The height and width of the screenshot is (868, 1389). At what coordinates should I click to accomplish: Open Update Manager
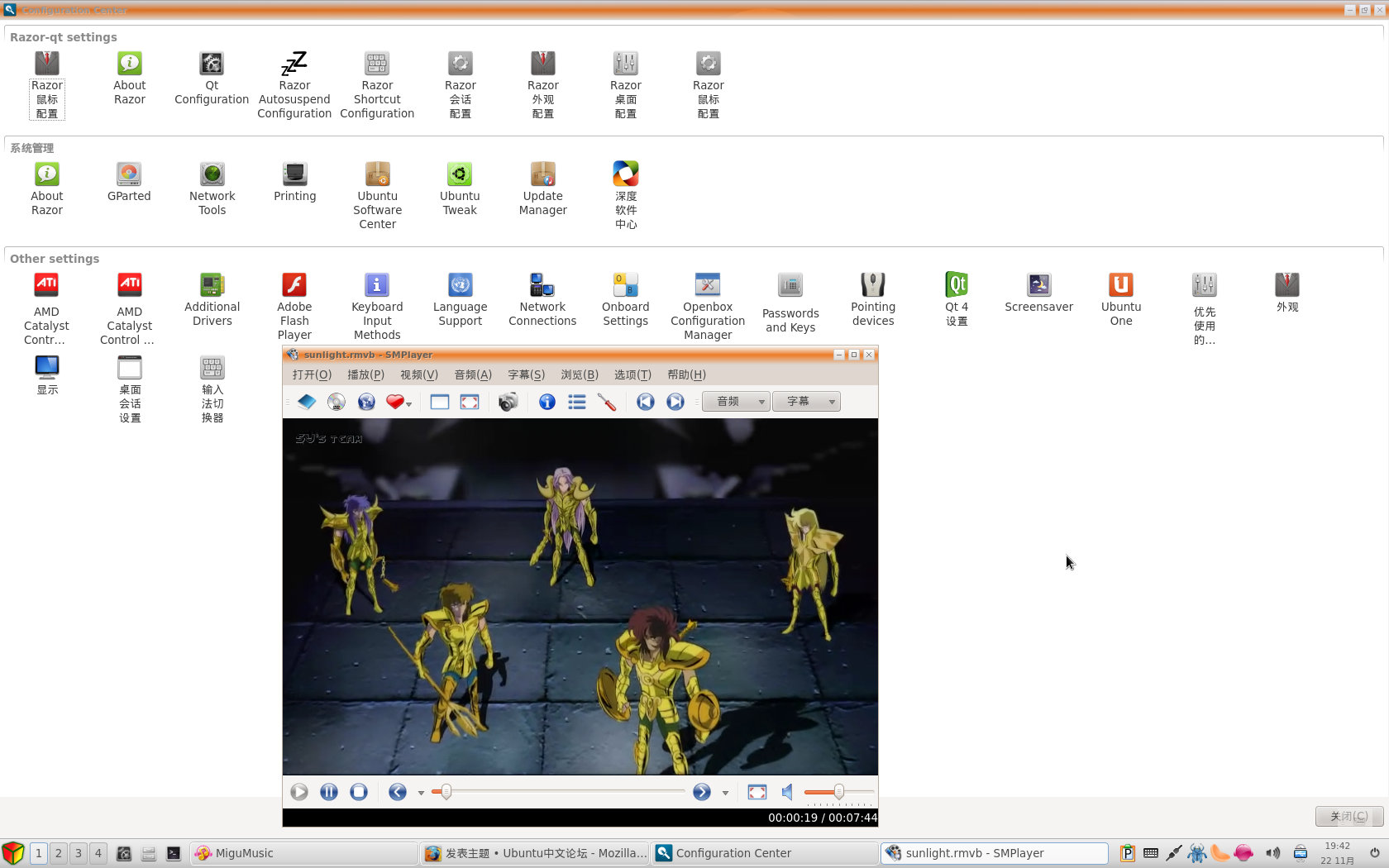542,188
